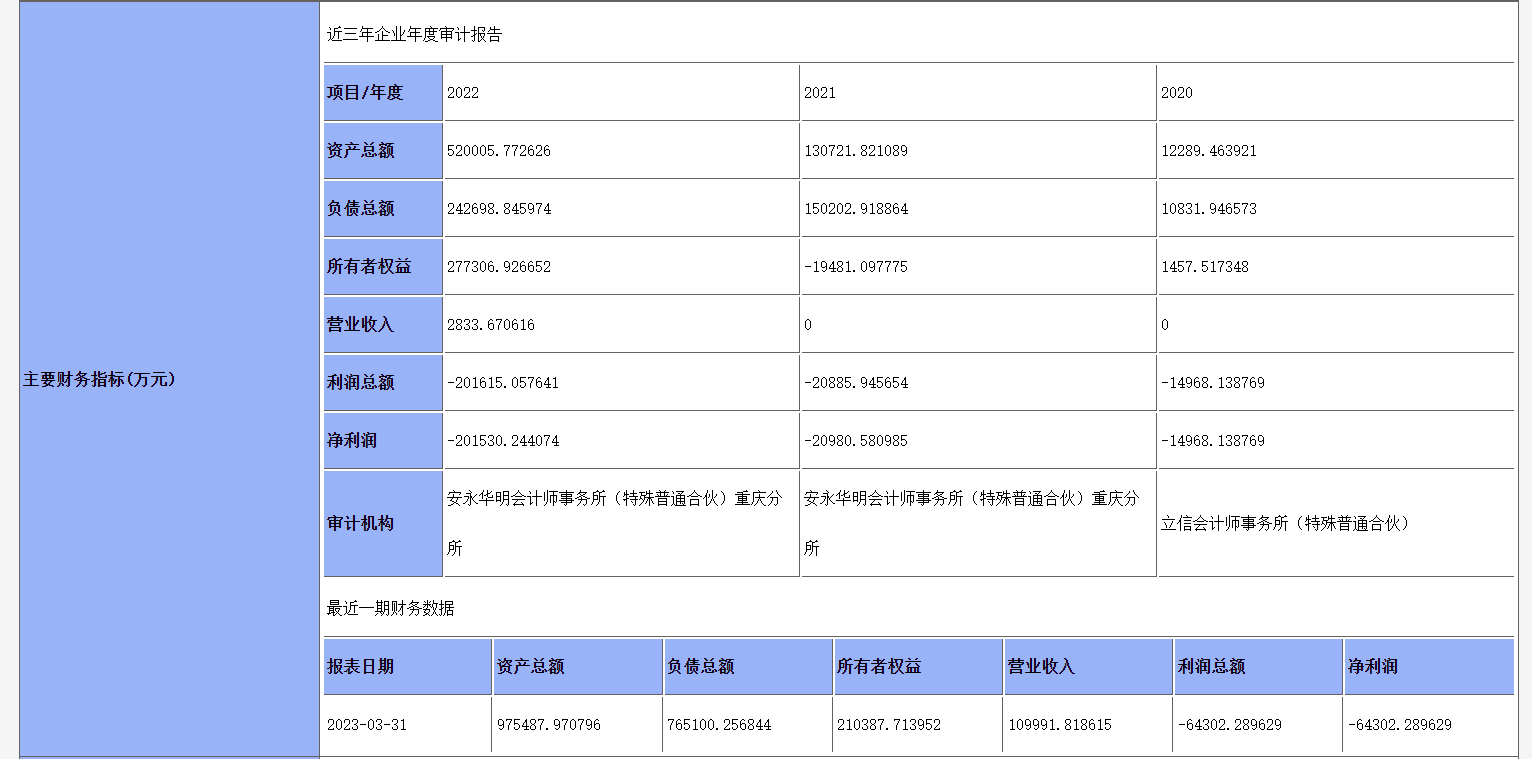Select 2020 owner equity value 1457.517348
The image size is (1532, 759).
[1205, 267]
